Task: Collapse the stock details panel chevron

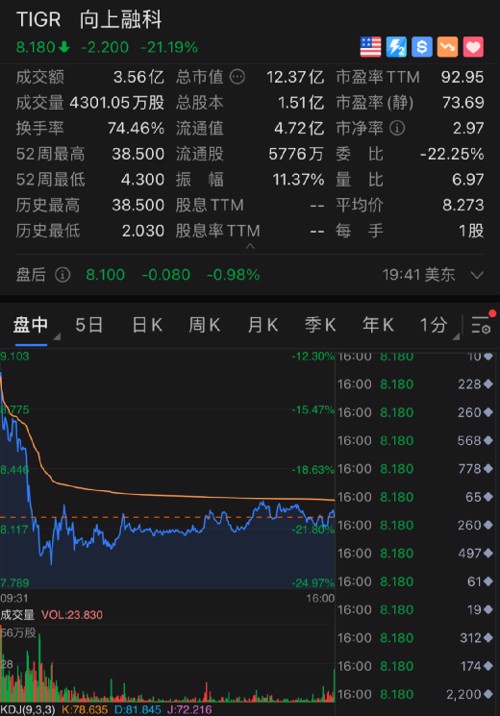Action: [x=250, y=247]
